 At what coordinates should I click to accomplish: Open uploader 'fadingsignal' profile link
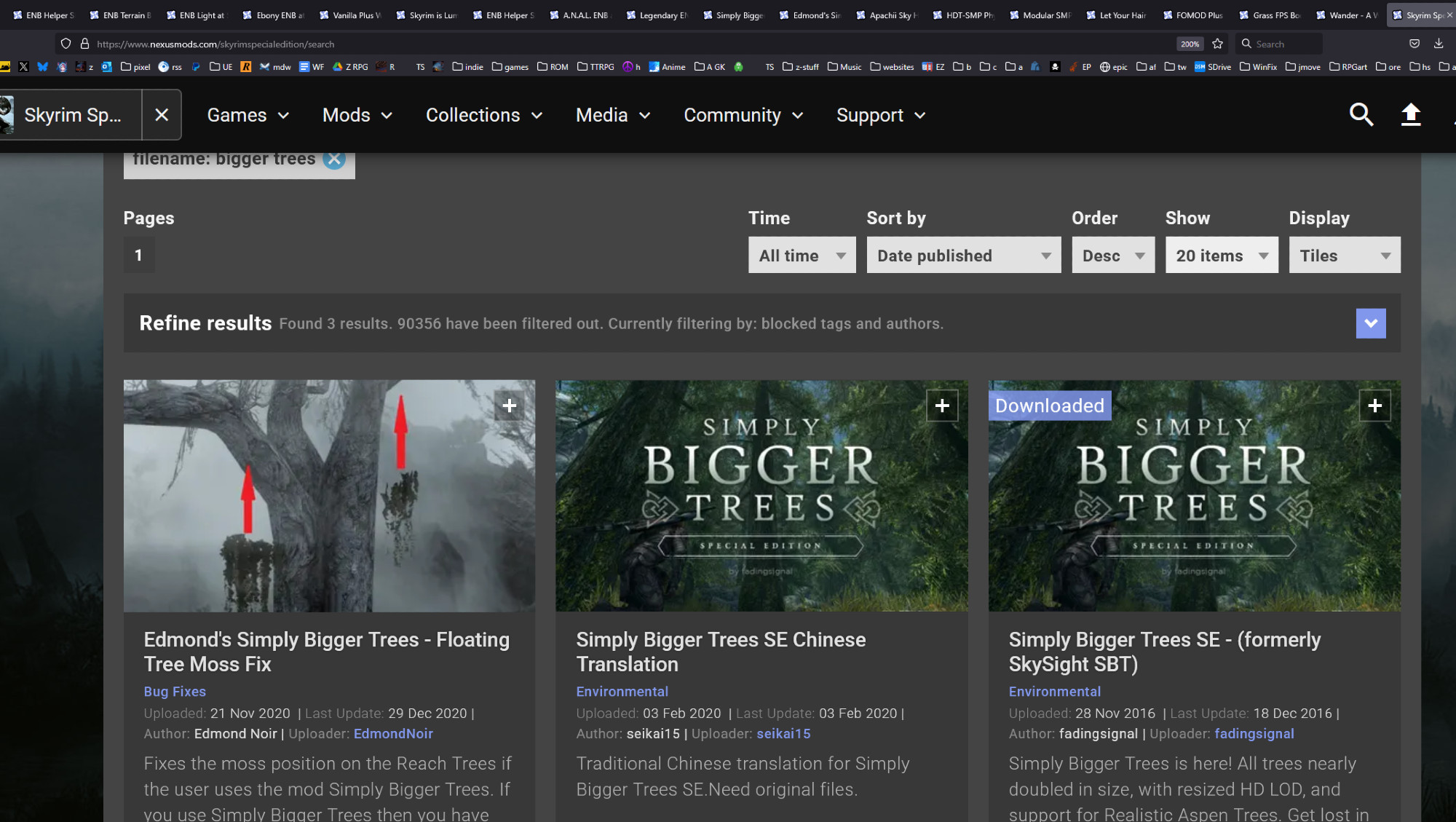coord(1254,734)
